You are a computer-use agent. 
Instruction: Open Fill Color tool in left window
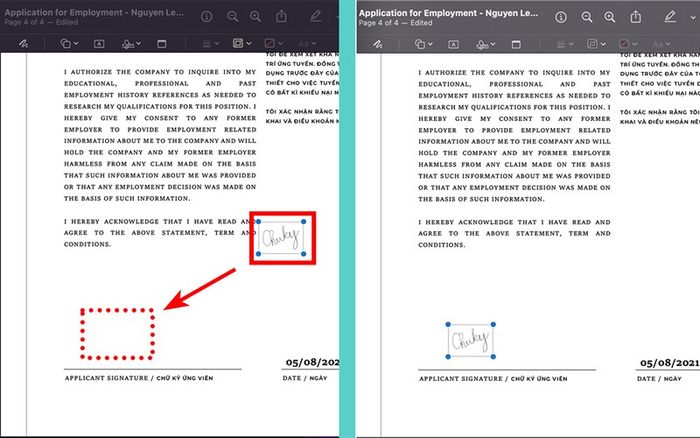coord(270,43)
